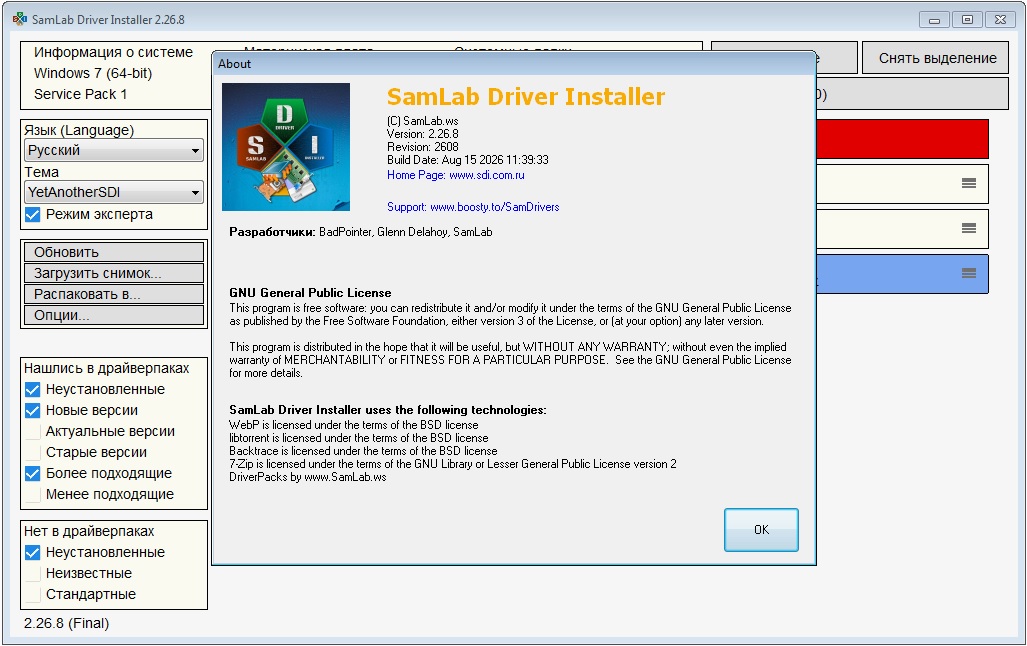Open hamburger menu on second cream driver bar
This screenshot has height=646, width=1027.
click(969, 228)
